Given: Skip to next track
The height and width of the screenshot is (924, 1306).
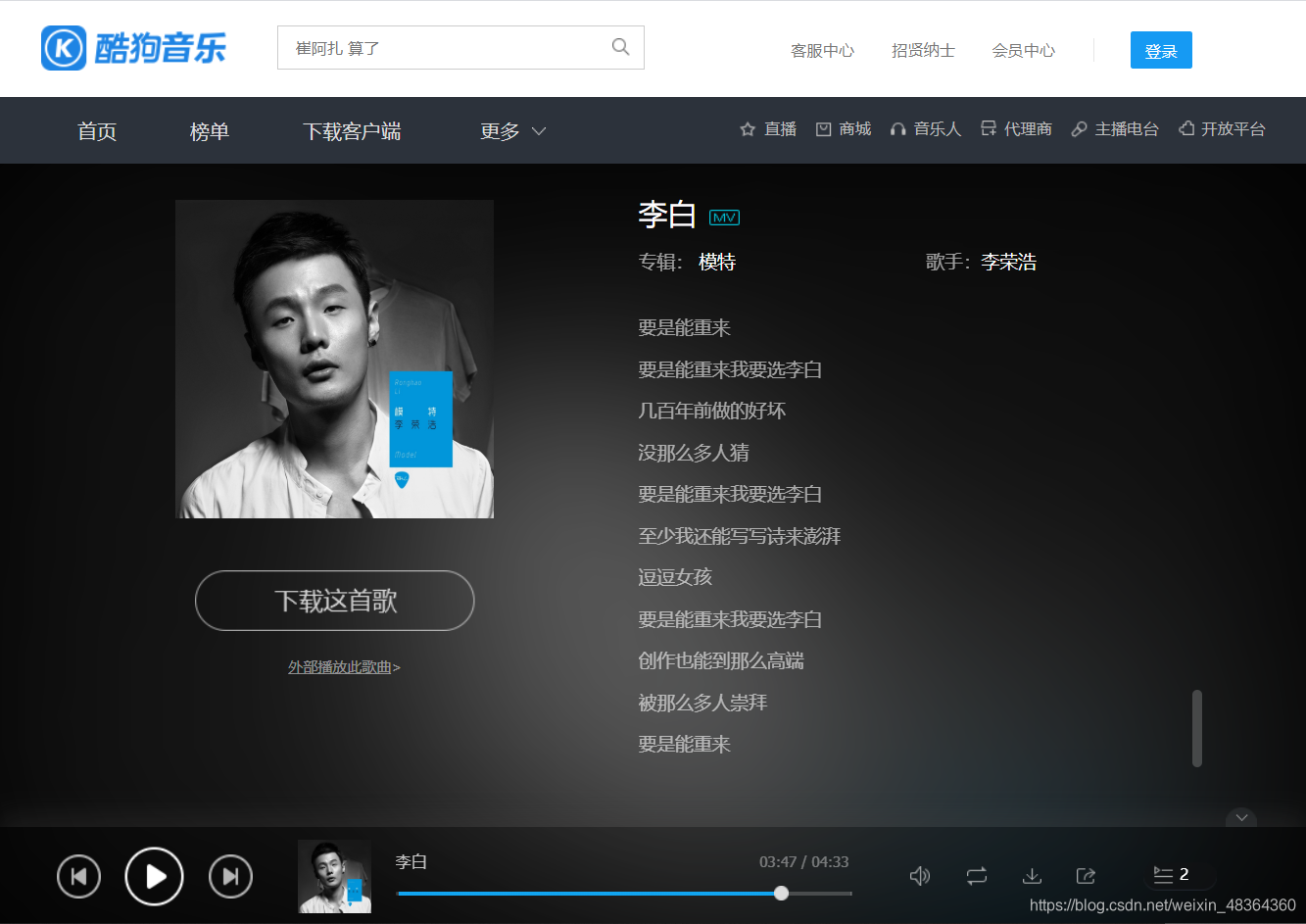Looking at the screenshot, I should (230, 876).
